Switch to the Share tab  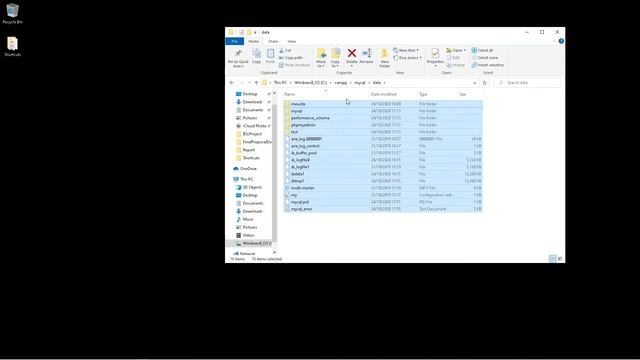273,42
